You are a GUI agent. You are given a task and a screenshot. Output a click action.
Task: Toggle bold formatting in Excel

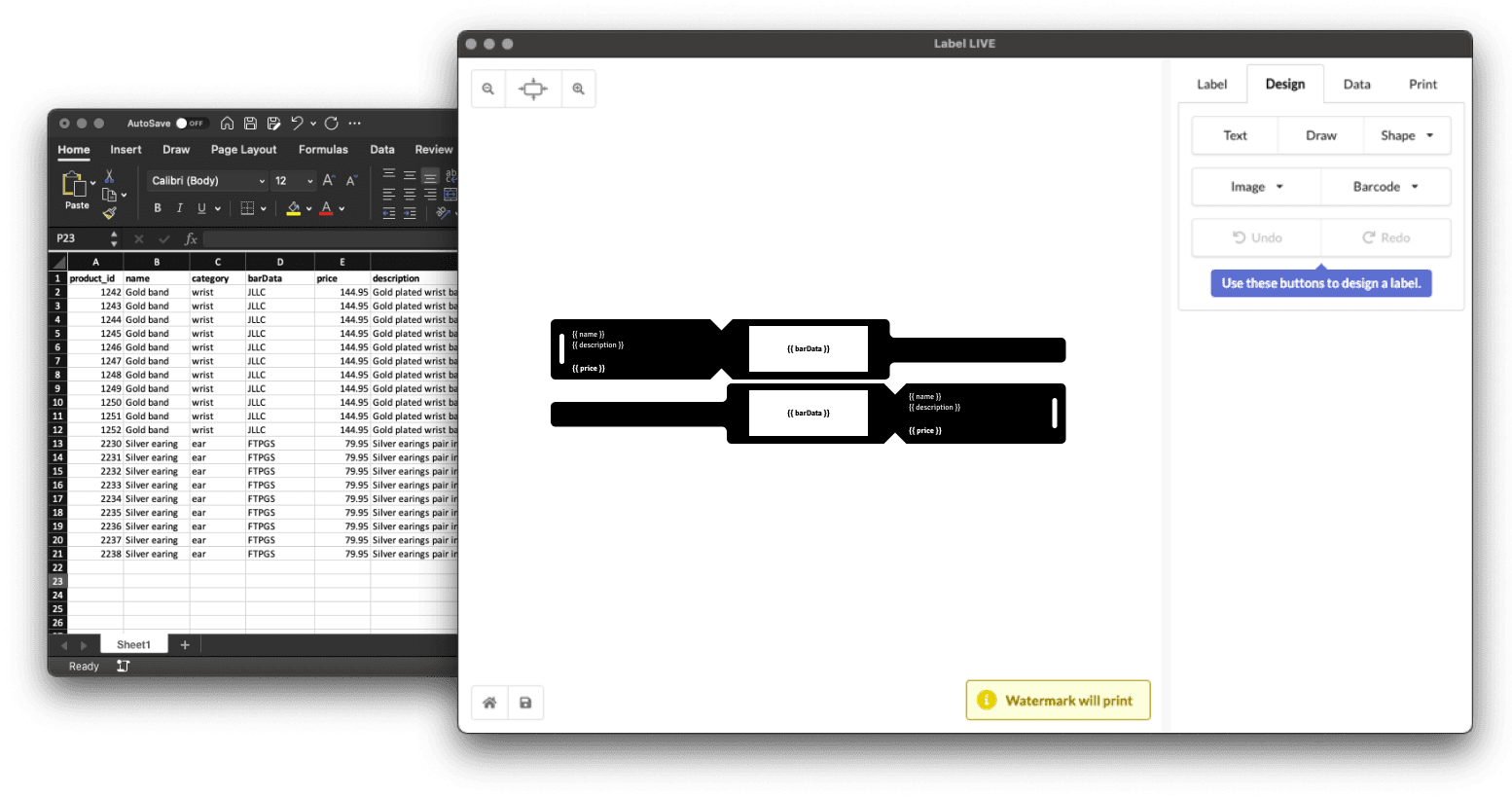pyautogui.click(x=158, y=208)
